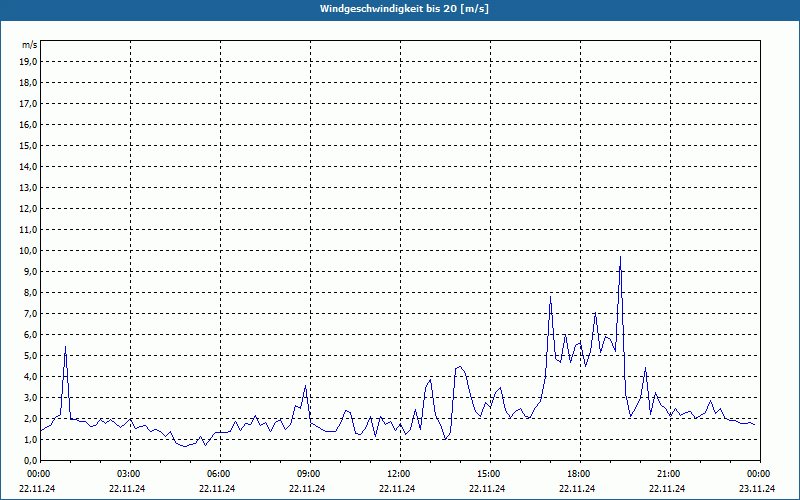Click the '09:00' x-axis time label
The height and width of the screenshot is (500, 800).
click(x=309, y=474)
